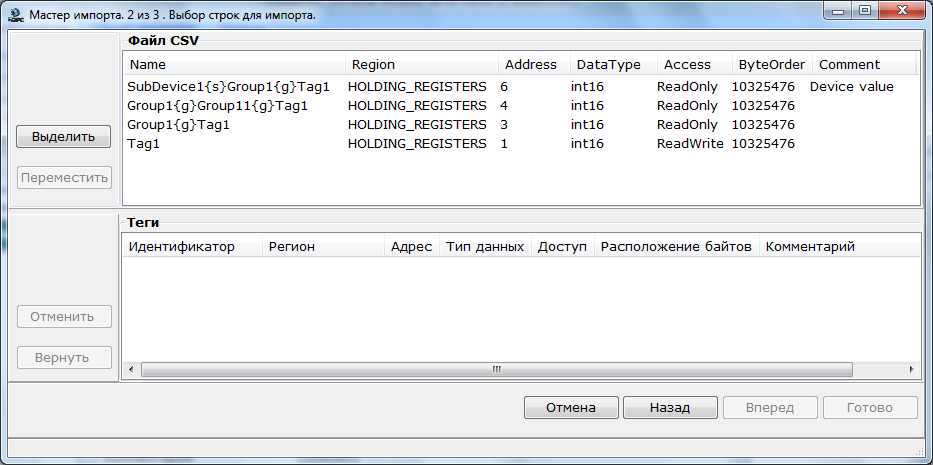Sort by the Region column header
The height and width of the screenshot is (465, 933).
click(x=422, y=64)
